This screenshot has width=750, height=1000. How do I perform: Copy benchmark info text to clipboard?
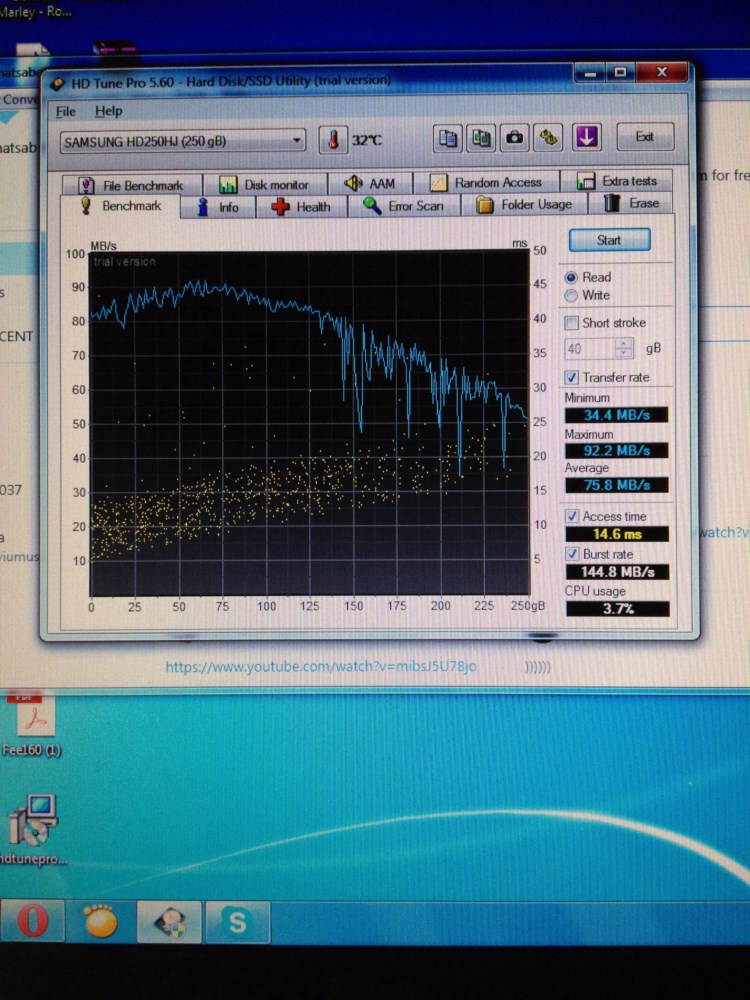tap(449, 137)
